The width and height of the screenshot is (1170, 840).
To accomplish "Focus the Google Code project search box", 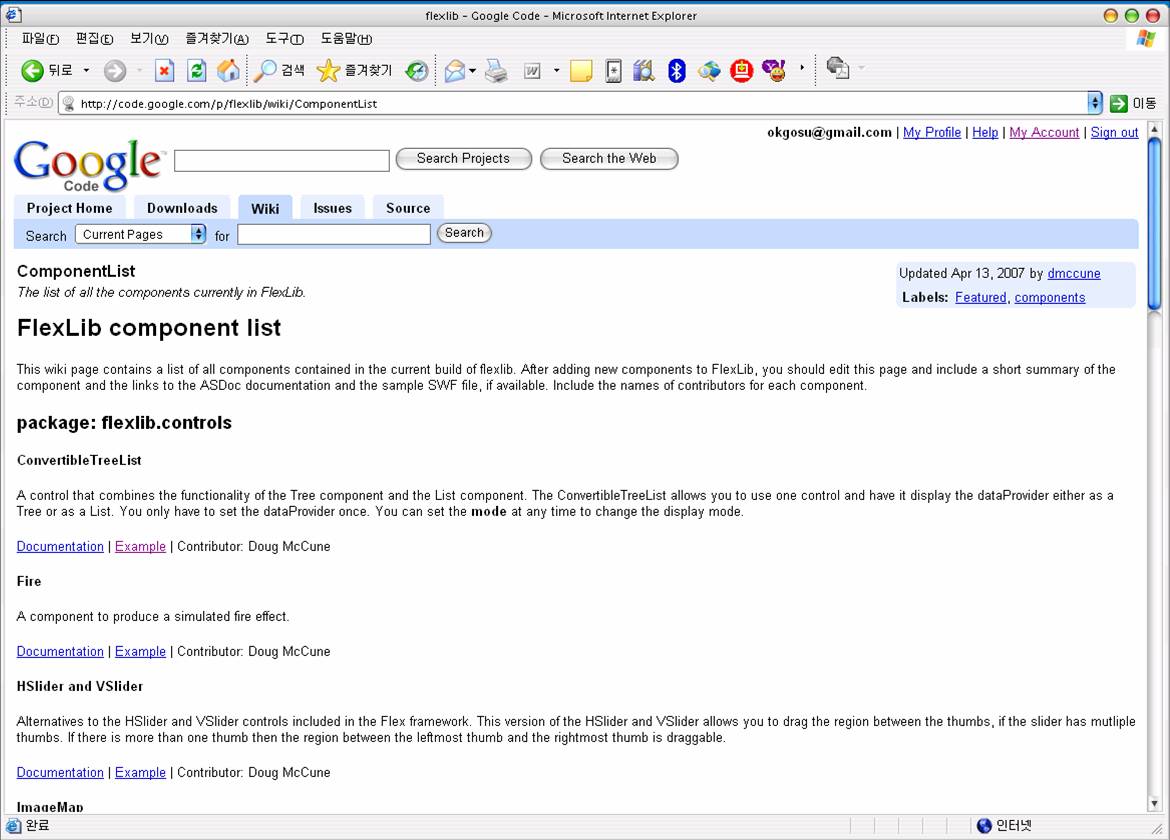I will tap(281, 160).
